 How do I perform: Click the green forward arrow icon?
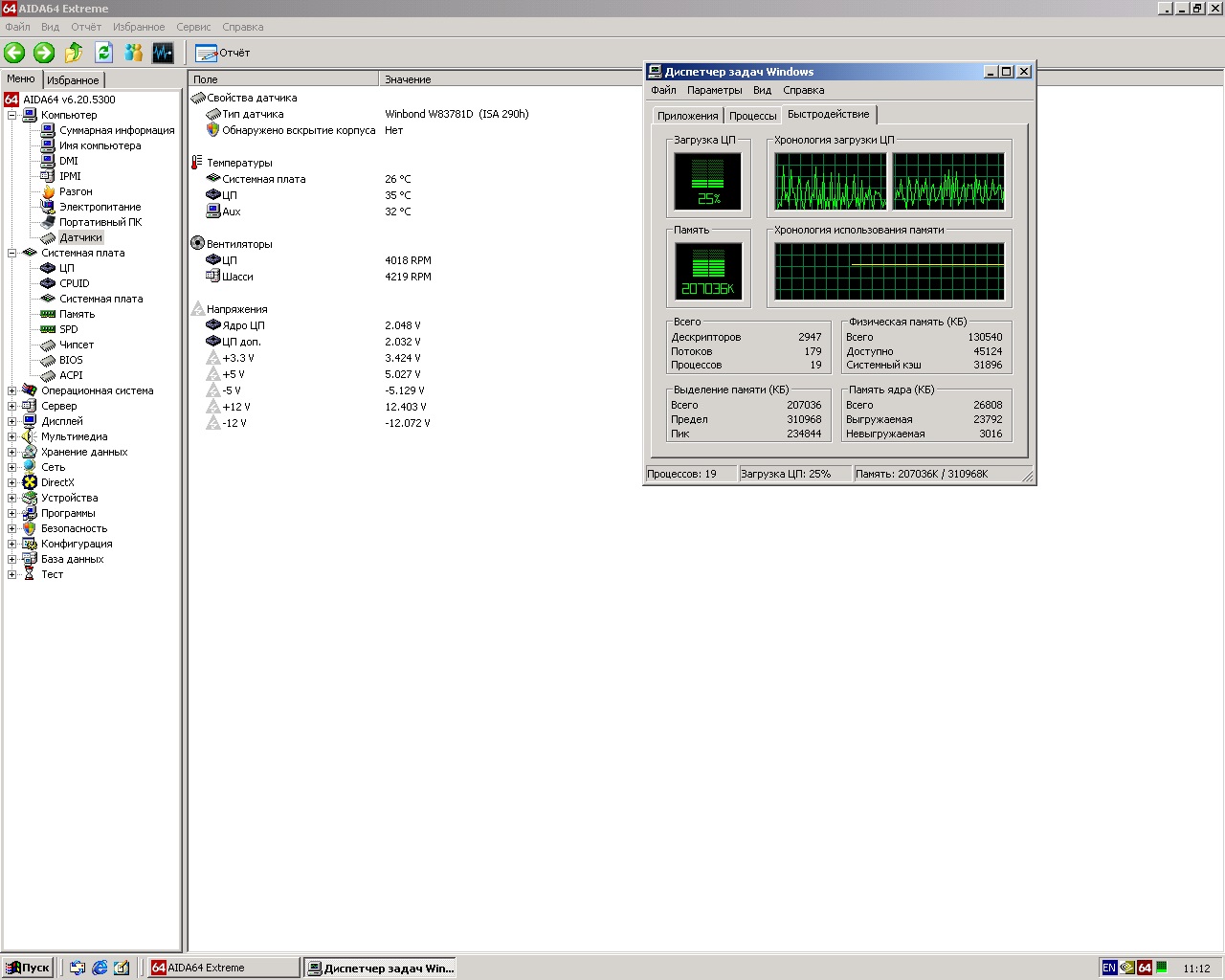tap(44, 53)
